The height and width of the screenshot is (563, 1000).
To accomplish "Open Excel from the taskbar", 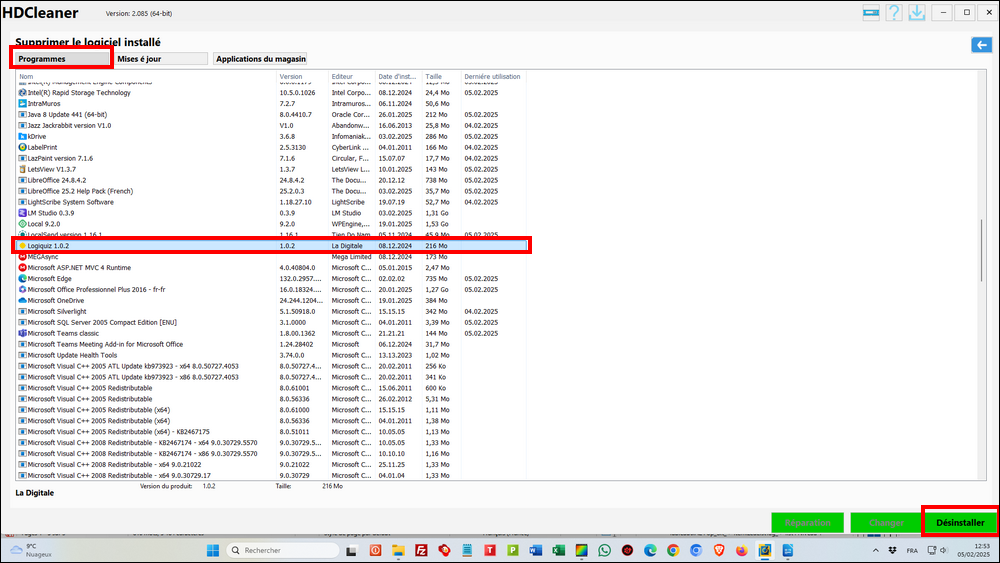I will tap(559, 550).
